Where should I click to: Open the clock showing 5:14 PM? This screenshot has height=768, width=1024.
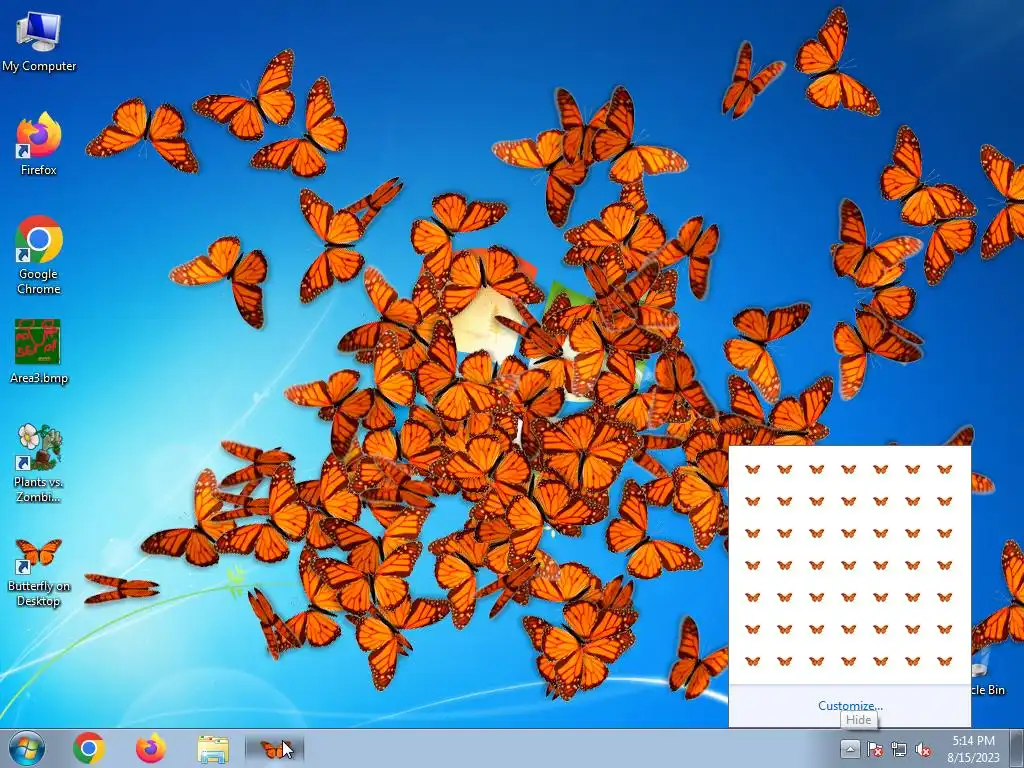point(974,749)
